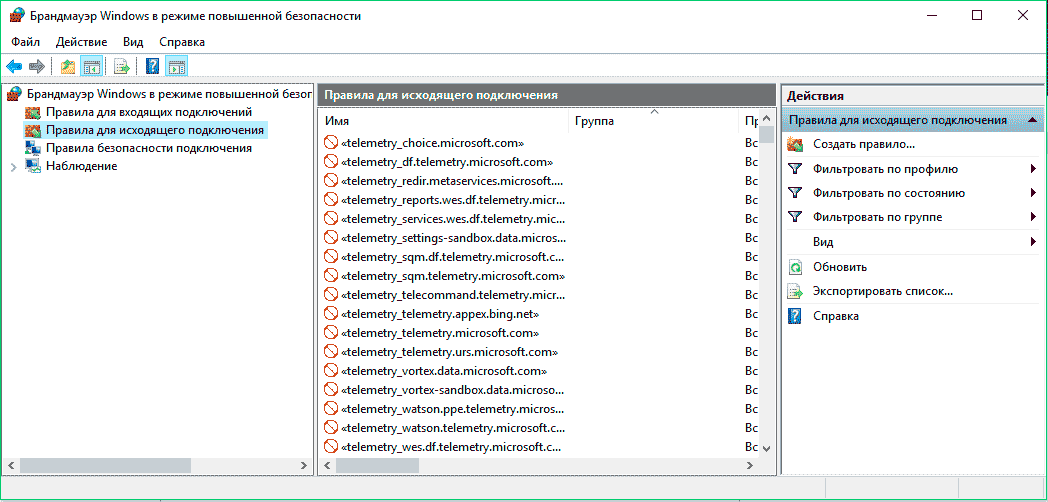Click the Up one level folder icon
The height and width of the screenshot is (502, 1048).
pos(68,66)
